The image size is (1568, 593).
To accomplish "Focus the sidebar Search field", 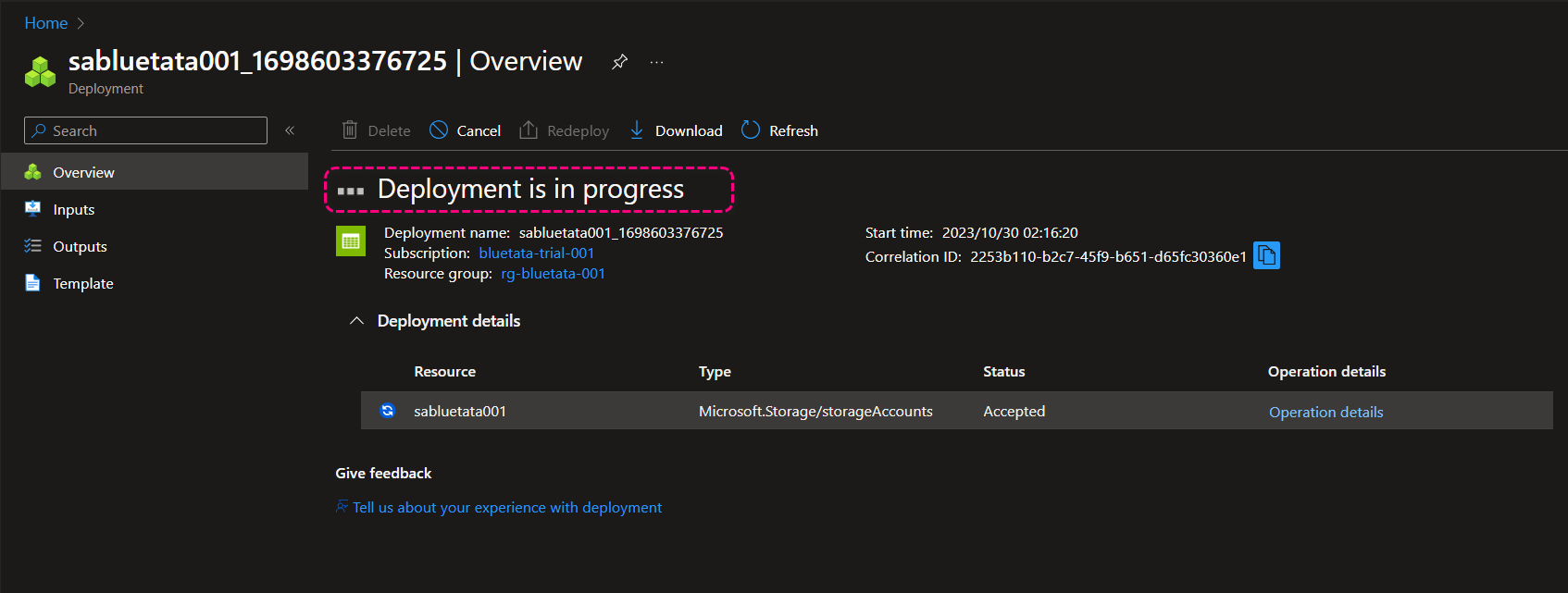I will (145, 130).
